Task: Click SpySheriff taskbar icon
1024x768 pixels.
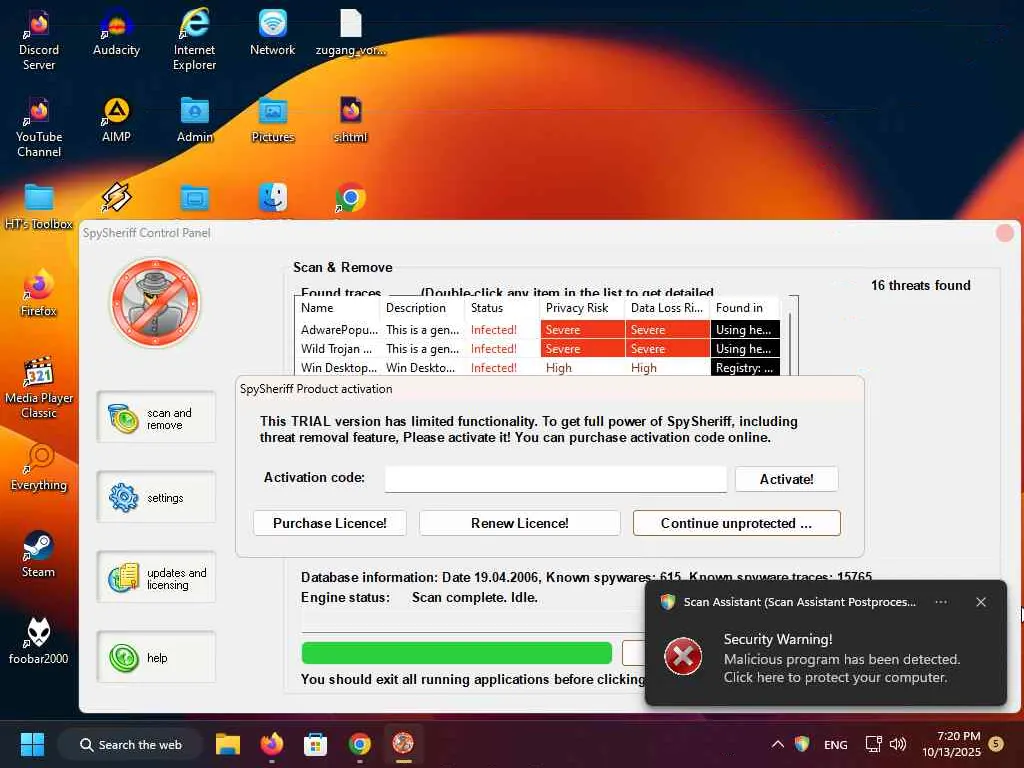Action: (403, 744)
